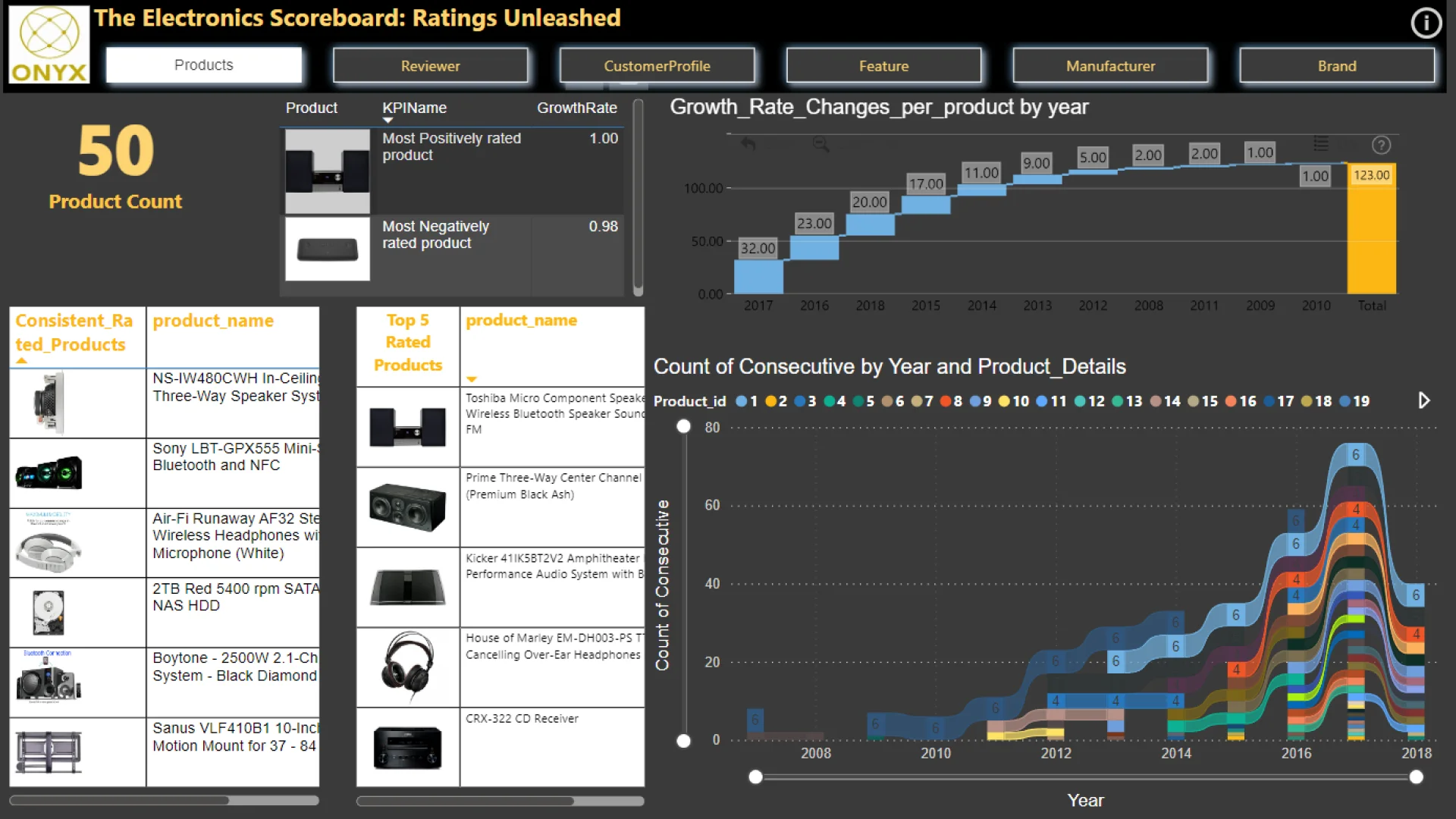Click the Most Positively rated product thumbnail
Screen dimensions: 1456x819
(328, 171)
